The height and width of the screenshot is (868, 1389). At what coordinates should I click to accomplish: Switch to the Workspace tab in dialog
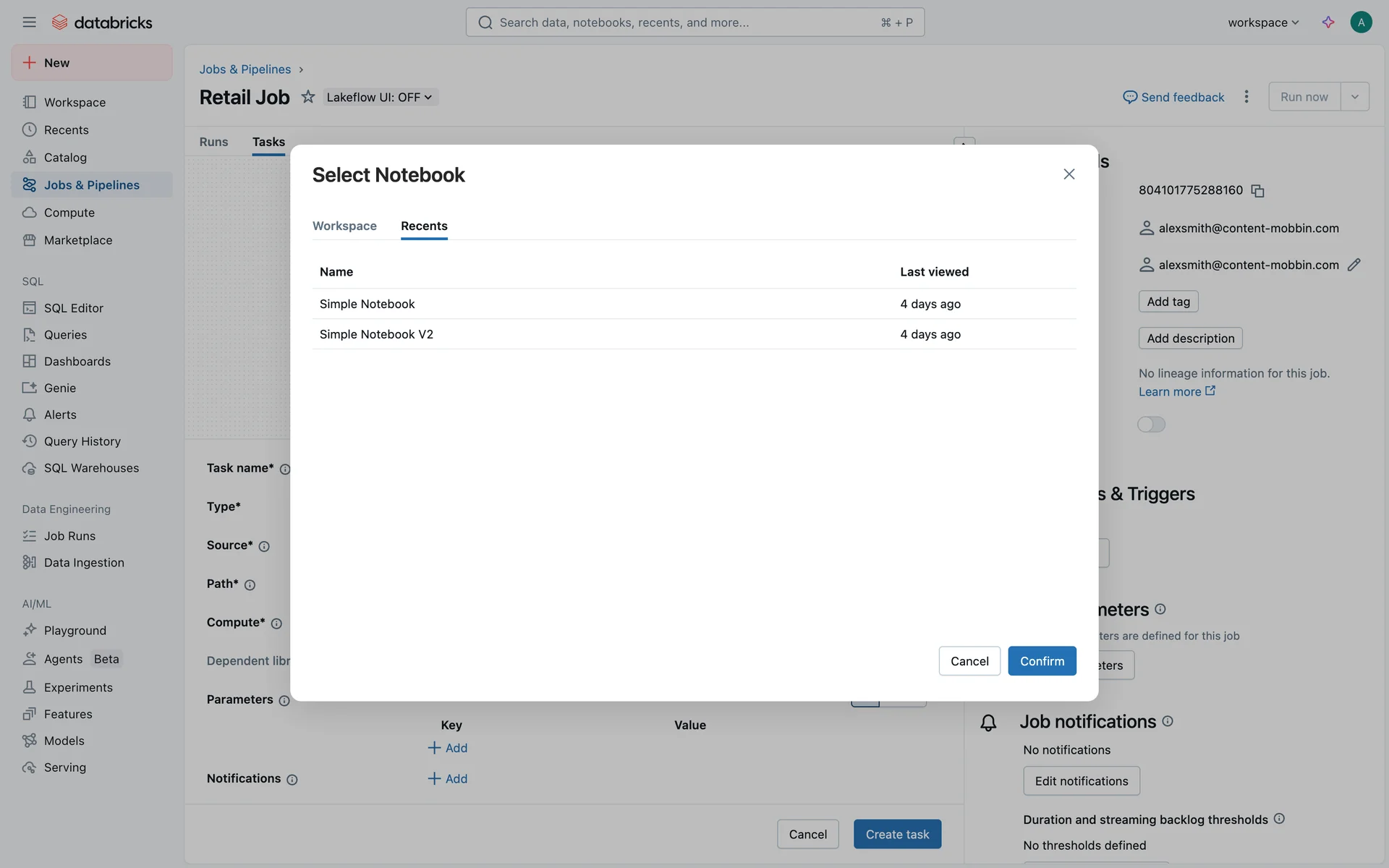(x=344, y=226)
